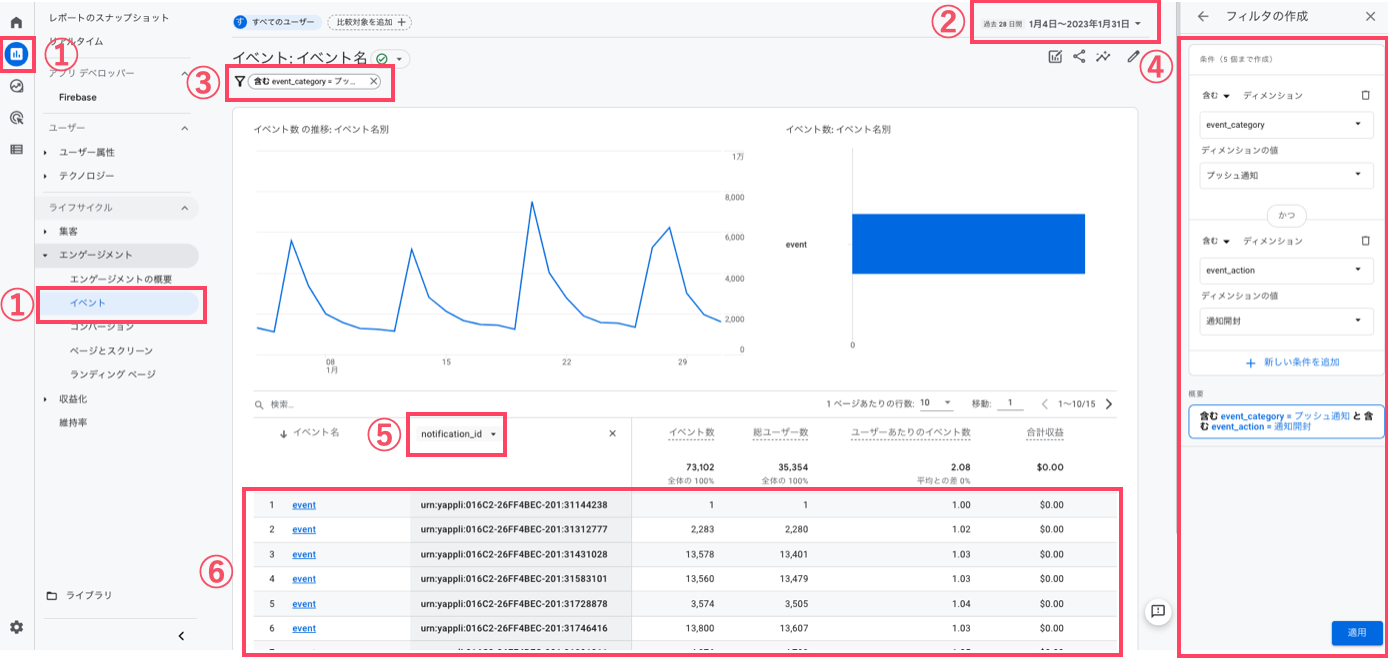The image size is (1388, 663).
Task: Sort by the イベント名 column arrow
Action: tap(283, 434)
